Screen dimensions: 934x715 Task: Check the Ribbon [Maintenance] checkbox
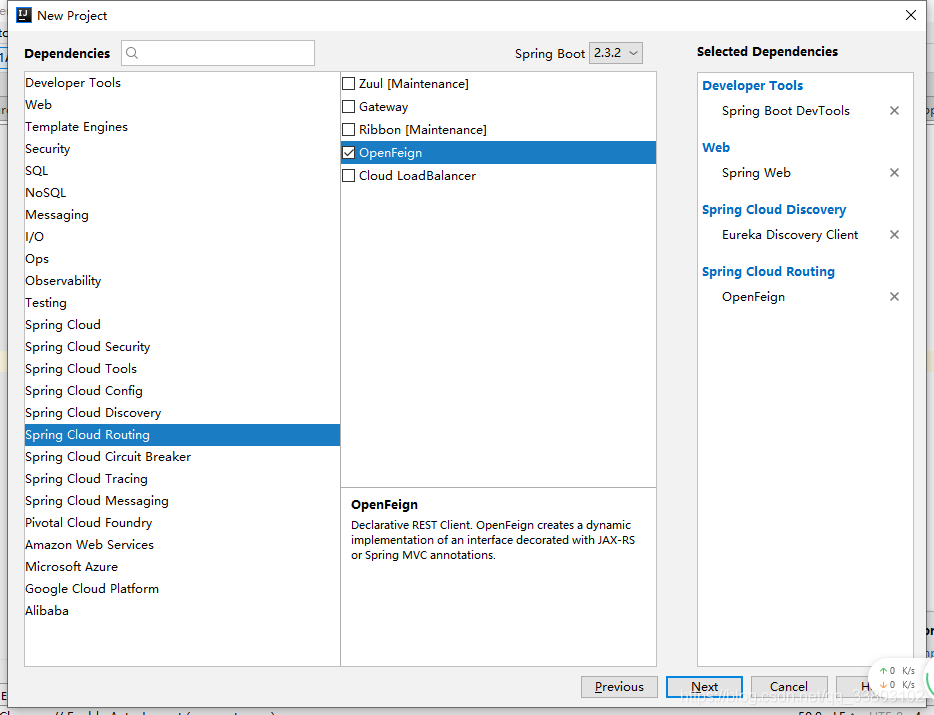tap(348, 130)
